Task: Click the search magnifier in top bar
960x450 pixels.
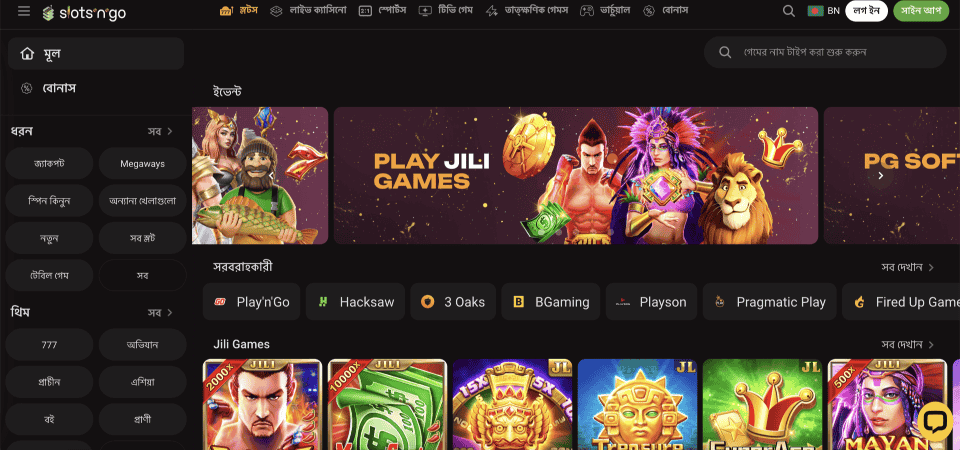Action: (789, 11)
